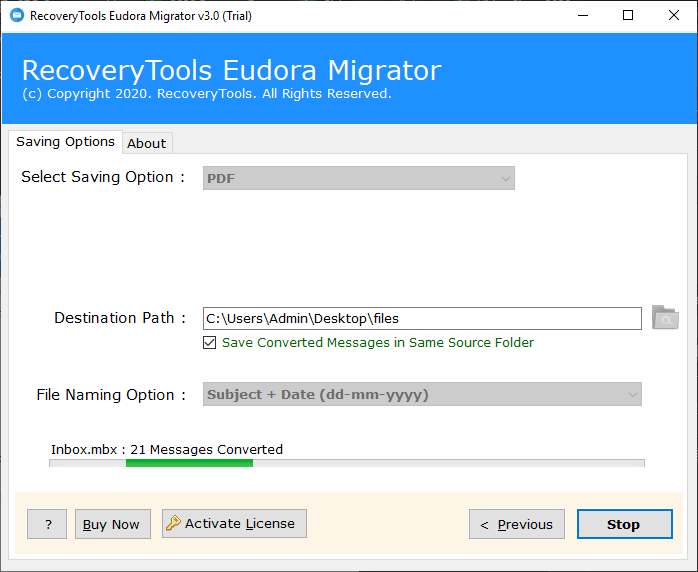Select the Saving Options tab
Image resolution: width=698 pixels, height=572 pixels.
click(x=65, y=142)
